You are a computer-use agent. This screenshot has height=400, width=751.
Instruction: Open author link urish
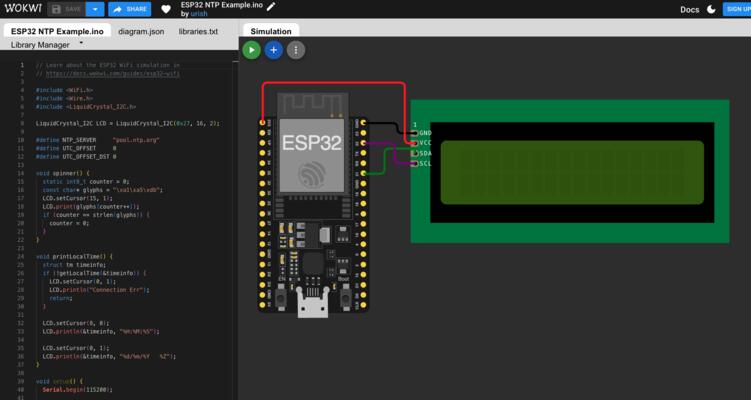(199, 14)
